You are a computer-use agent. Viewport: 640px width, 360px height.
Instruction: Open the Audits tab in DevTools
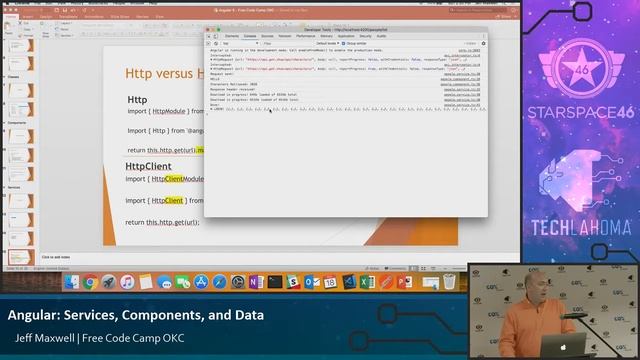381,36
